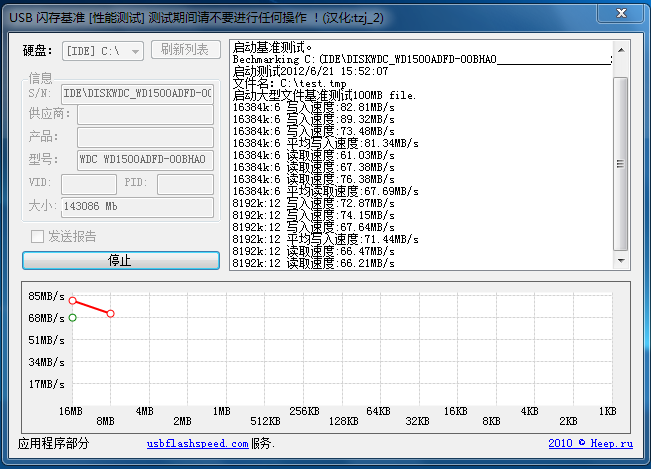The height and width of the screenshot is (469, 651).
Task: Click the 产品 product field
Action: [144, 137]
